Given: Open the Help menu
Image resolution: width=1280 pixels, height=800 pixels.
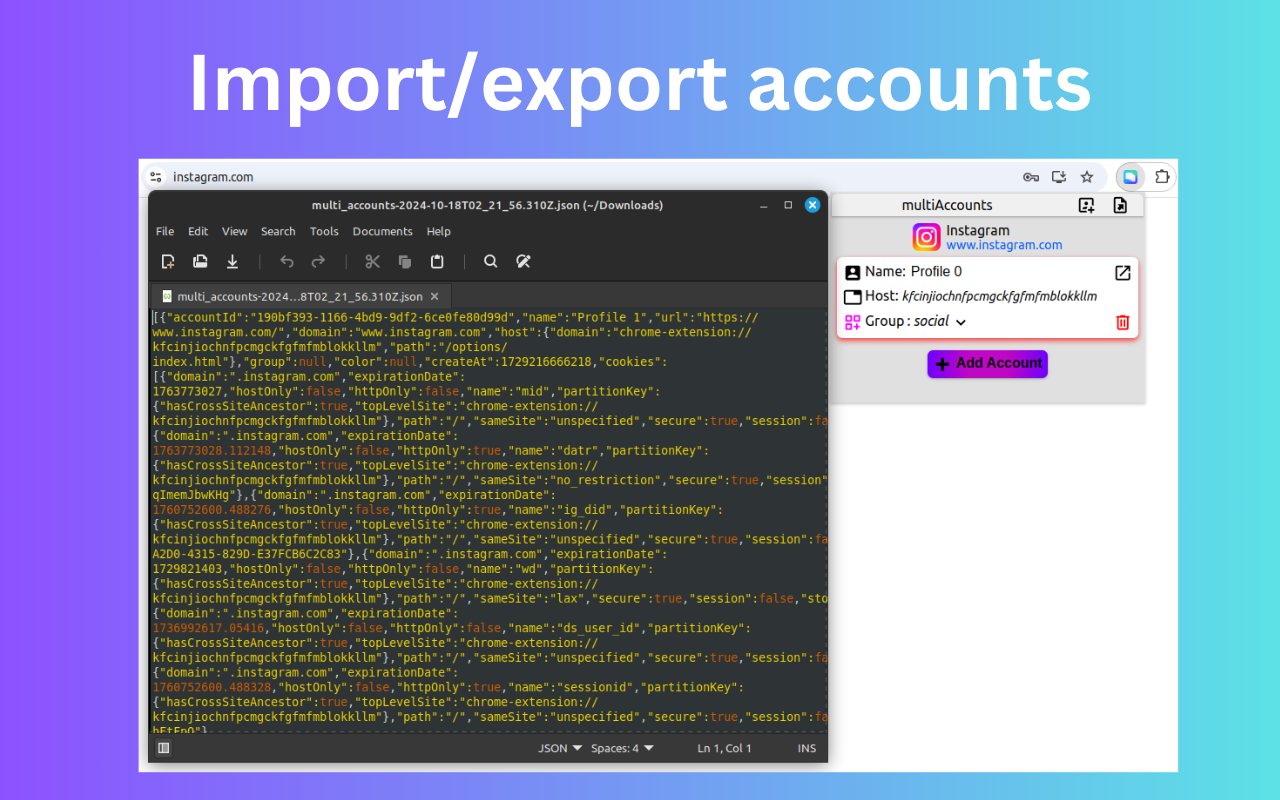Looking at the screenshot, I should pyautogui.click(x=439, y=231).
